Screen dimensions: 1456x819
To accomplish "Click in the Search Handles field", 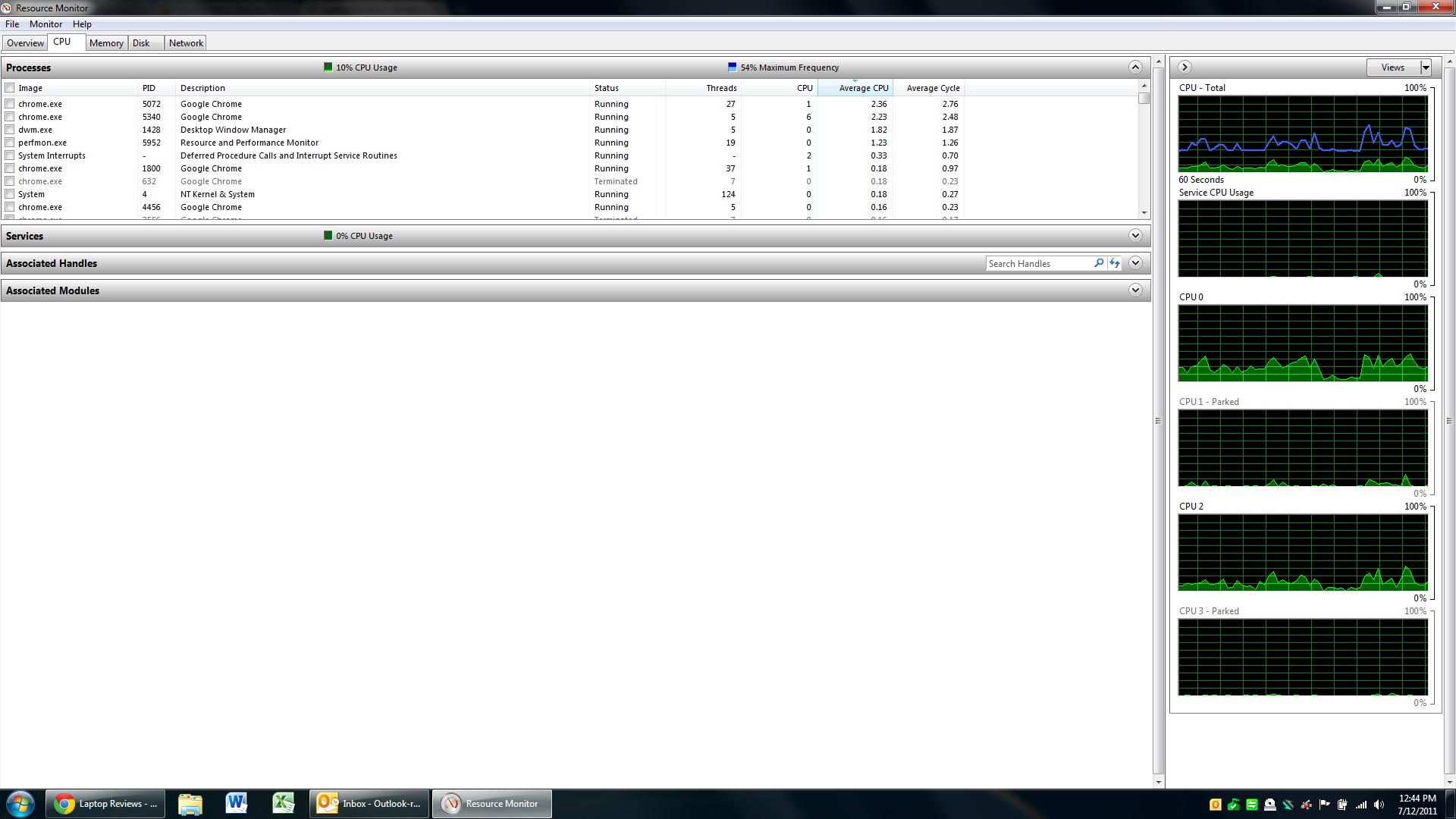I will point(1037,263).
